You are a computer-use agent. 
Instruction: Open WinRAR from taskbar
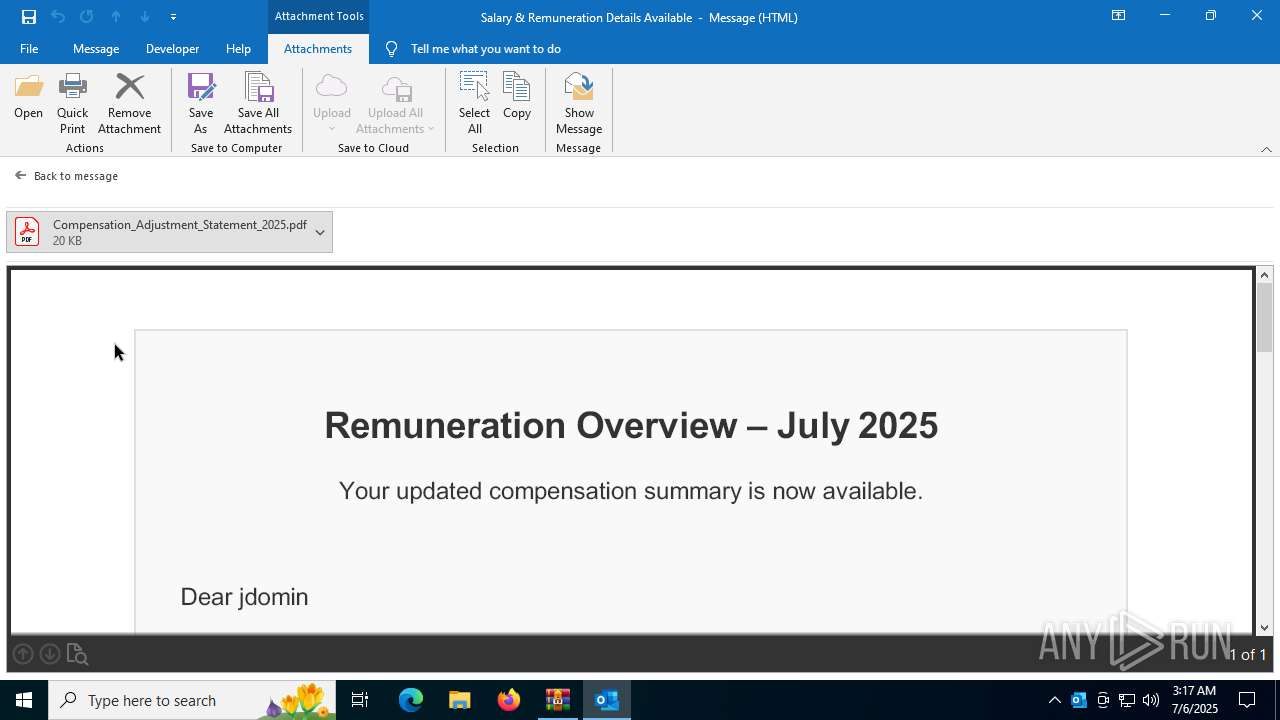557,700
